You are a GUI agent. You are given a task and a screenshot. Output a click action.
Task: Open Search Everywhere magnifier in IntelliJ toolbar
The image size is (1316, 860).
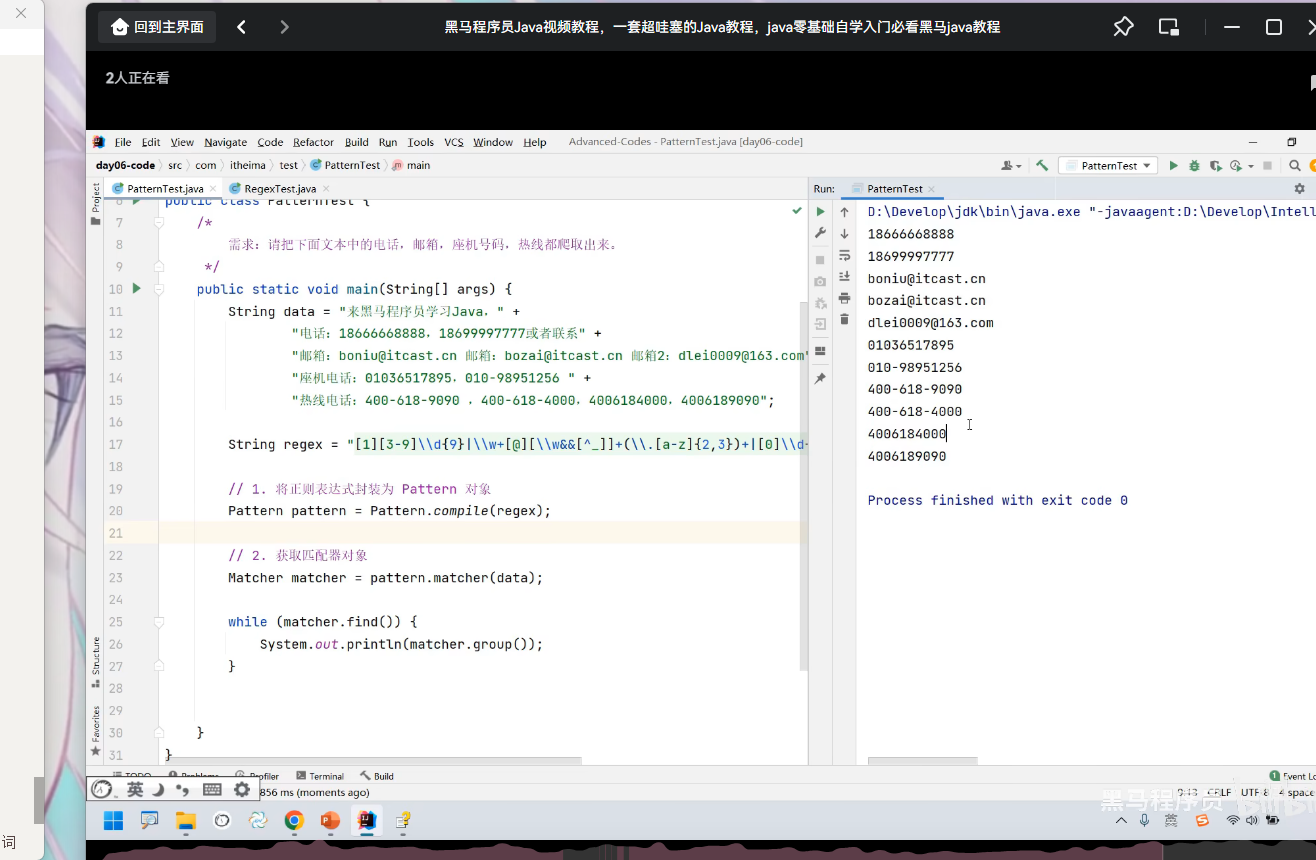(1295, 166)
